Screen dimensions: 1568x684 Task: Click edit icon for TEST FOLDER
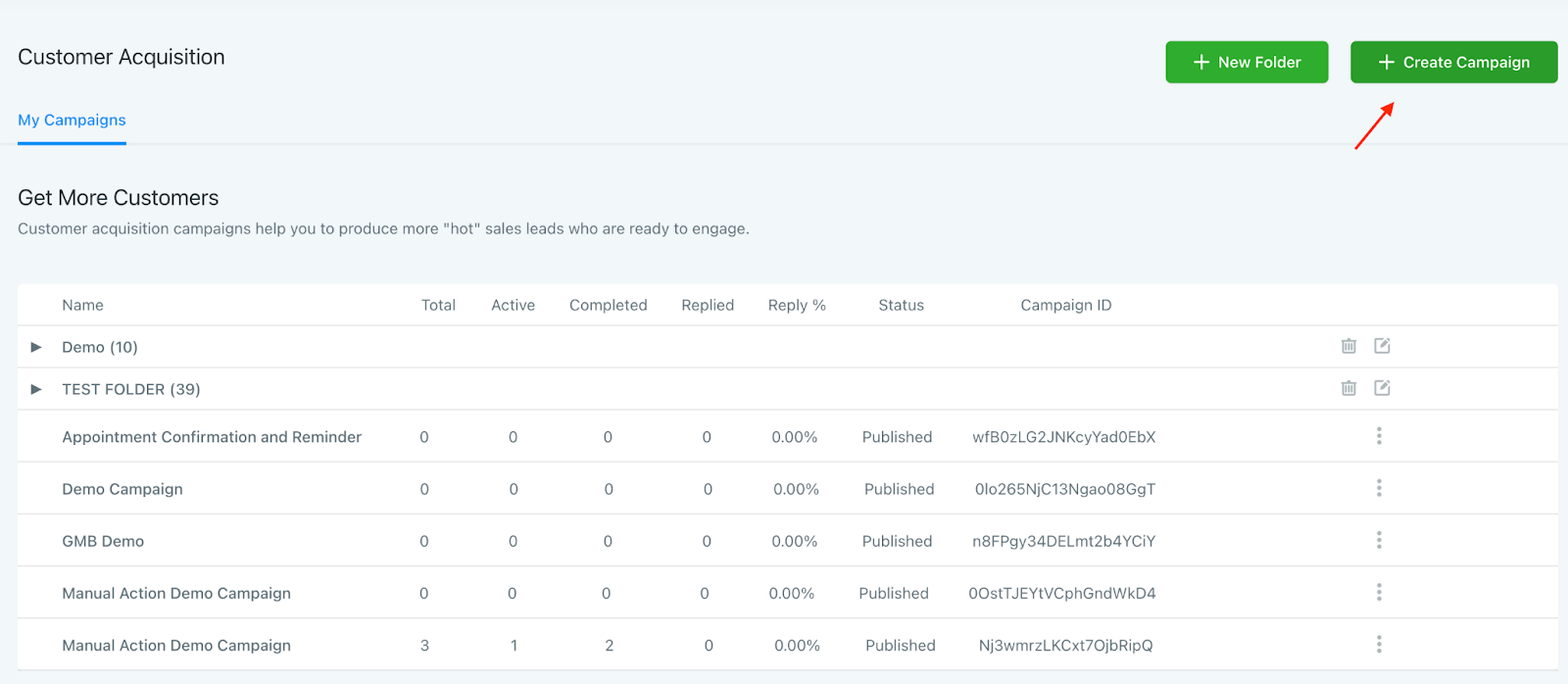click(1382, 388)
